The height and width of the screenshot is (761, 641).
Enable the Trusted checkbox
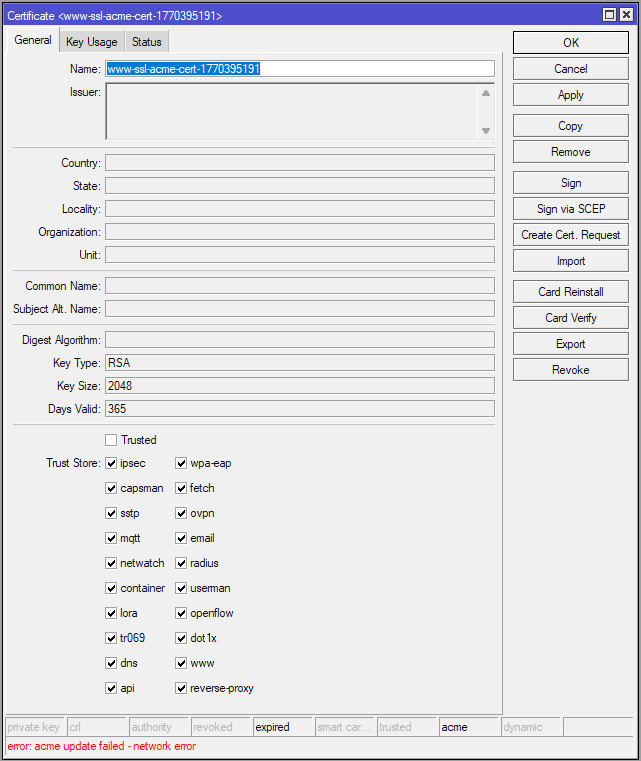[x=111, y=440]
